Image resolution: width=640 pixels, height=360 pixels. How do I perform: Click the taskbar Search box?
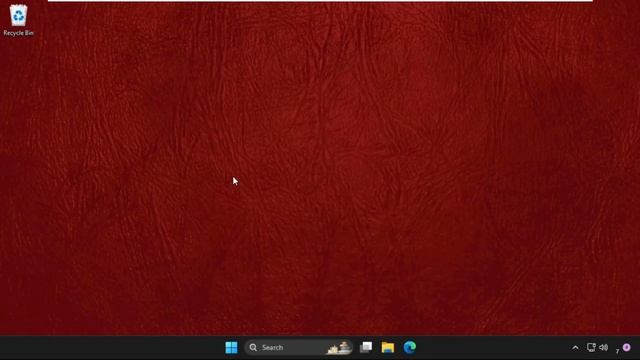[298, 347]
